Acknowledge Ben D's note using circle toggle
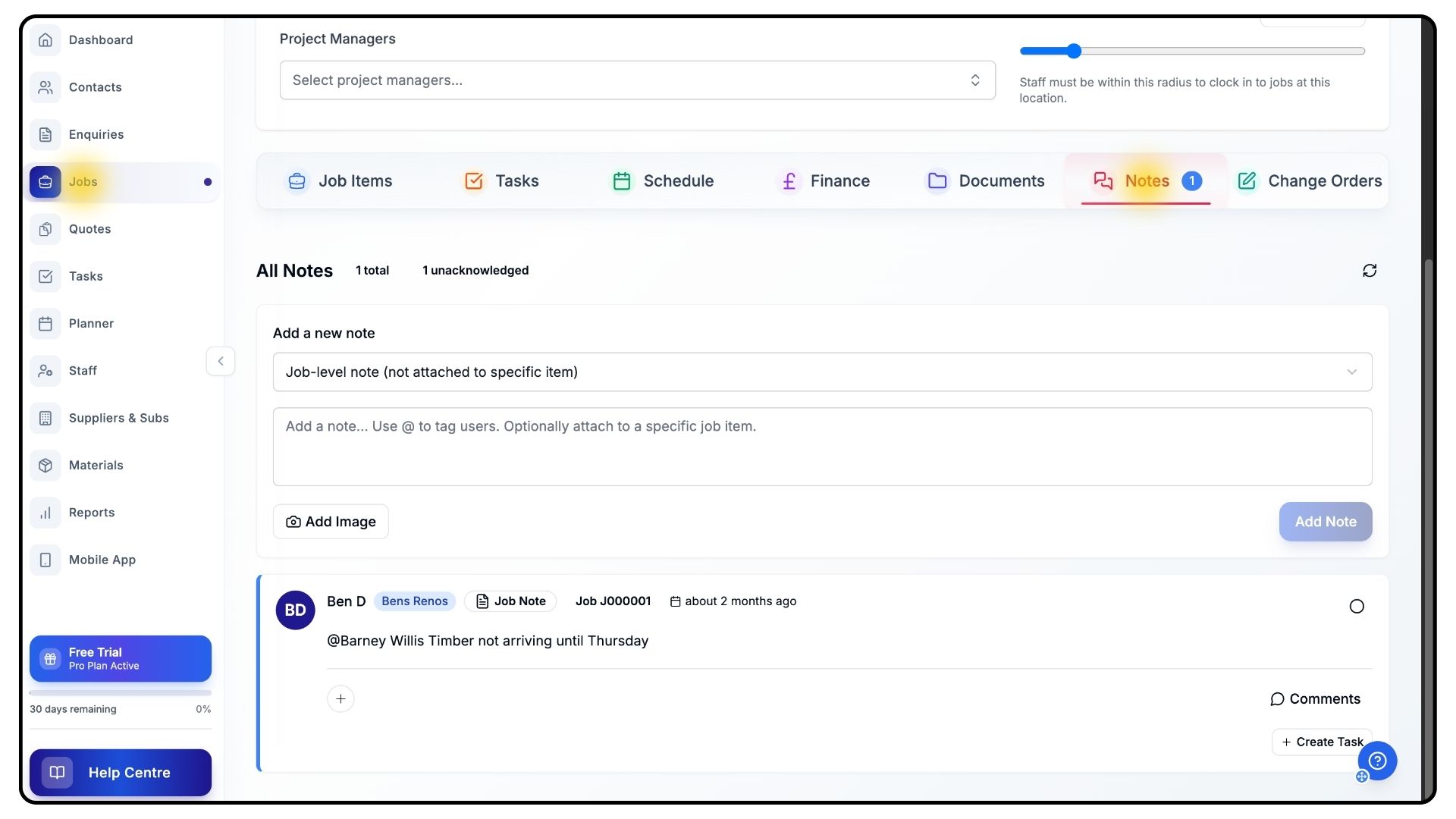This screenshot has height=819, width=1456. [x=1357, y=606]
